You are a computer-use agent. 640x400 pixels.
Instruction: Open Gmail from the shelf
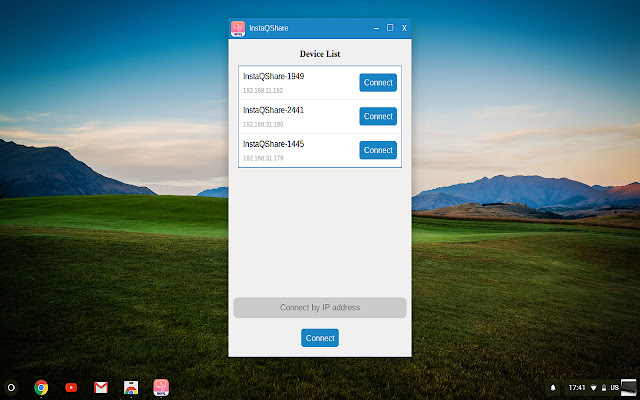point(100,387)
